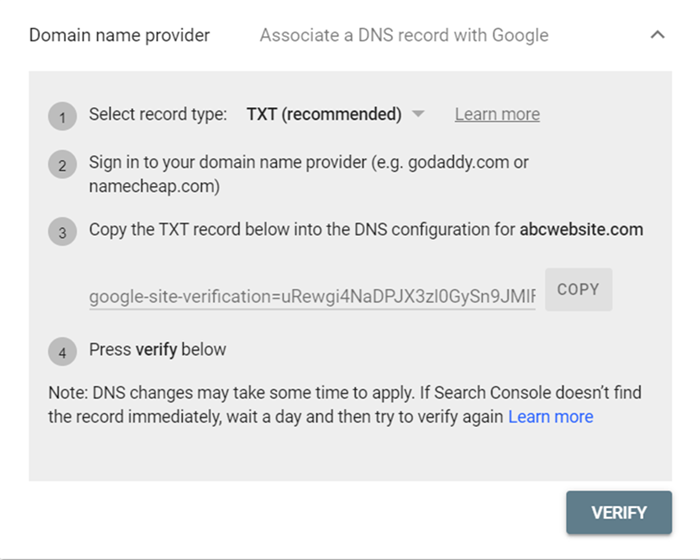Viewport: 700px width, 560px height.
Task: Click the step 1 number circle
Action: [x=62, y=117]
